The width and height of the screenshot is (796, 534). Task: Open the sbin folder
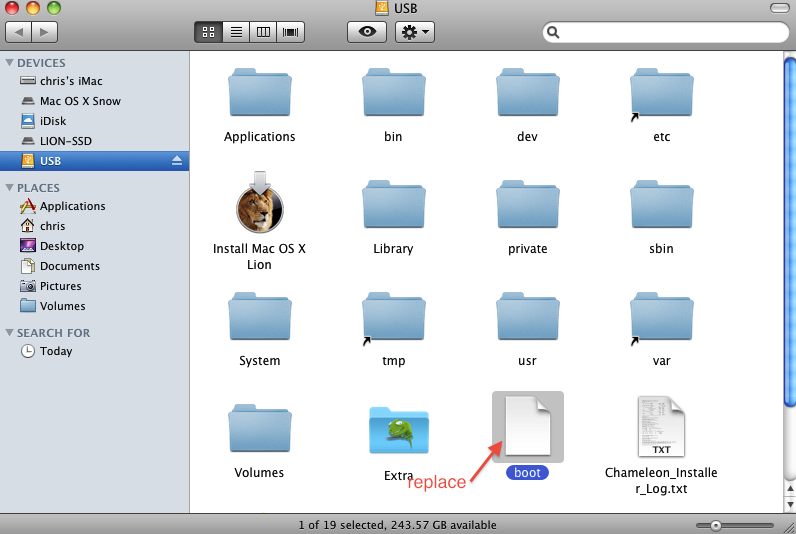661,205
